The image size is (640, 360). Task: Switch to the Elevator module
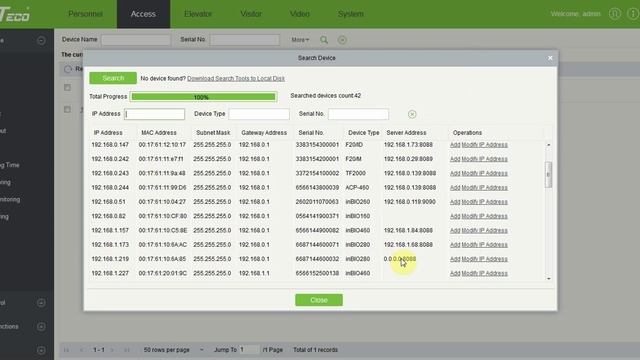[198, 14]
